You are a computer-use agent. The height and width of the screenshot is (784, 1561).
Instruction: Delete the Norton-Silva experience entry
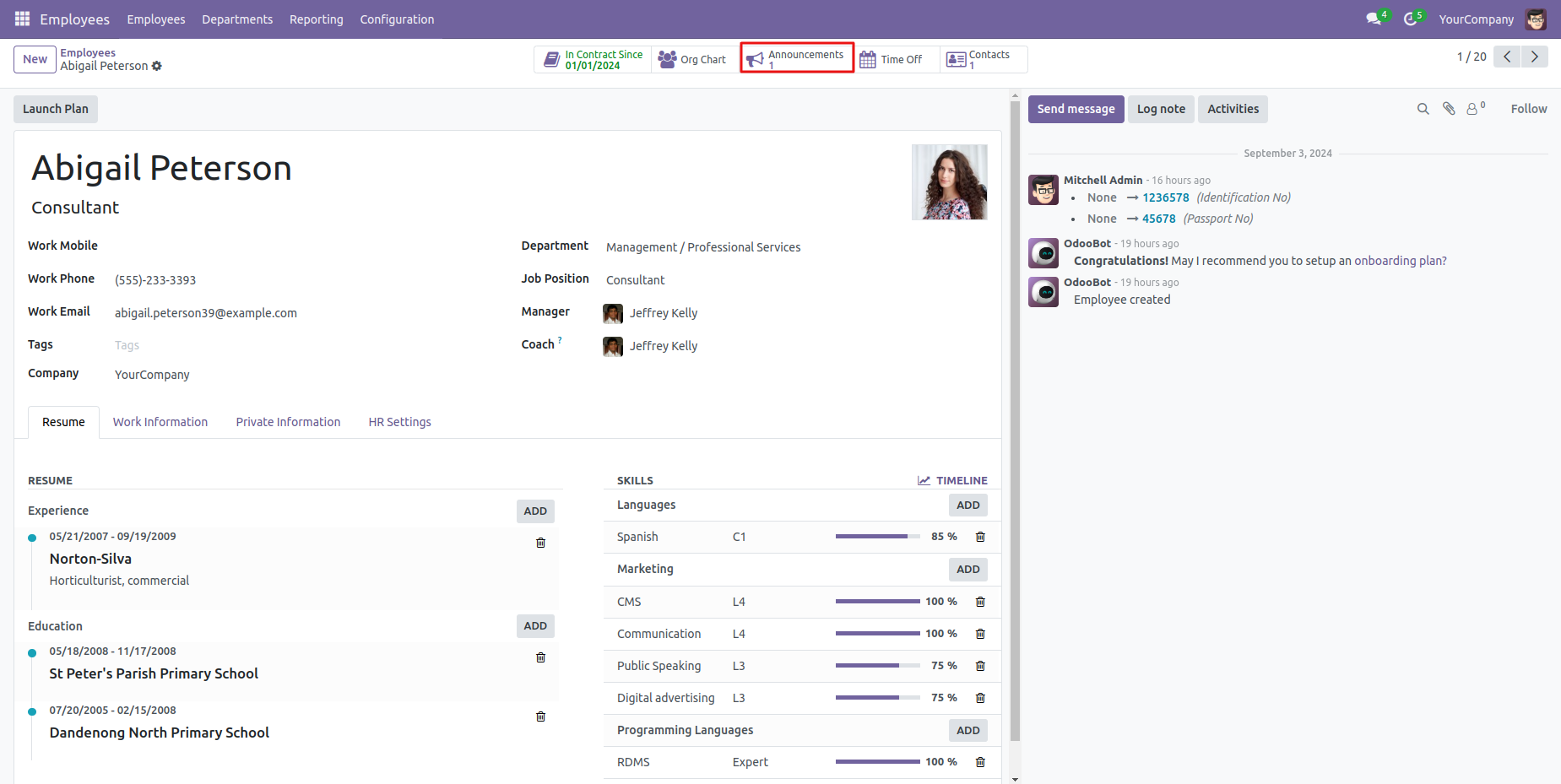coord(540,543)
